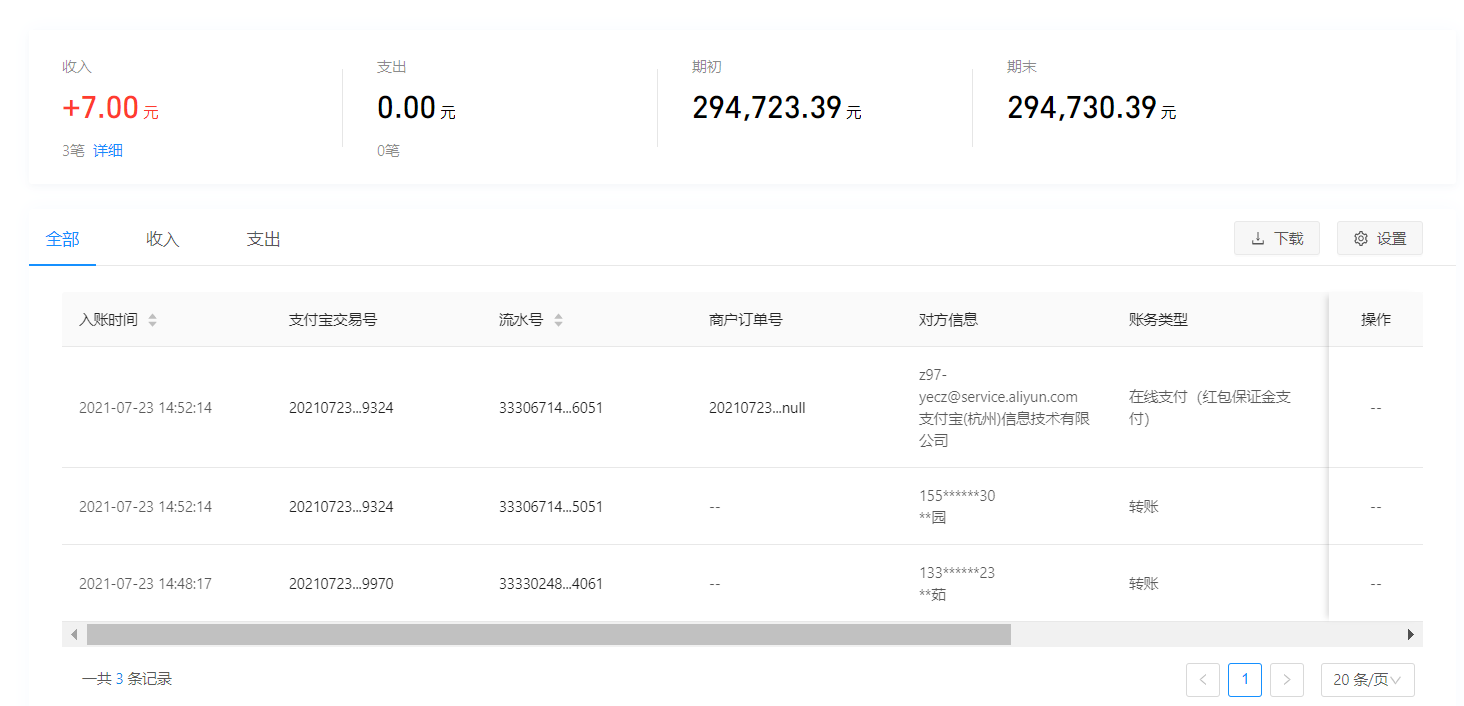Go to previous page with left chevron

(1202, 680)
